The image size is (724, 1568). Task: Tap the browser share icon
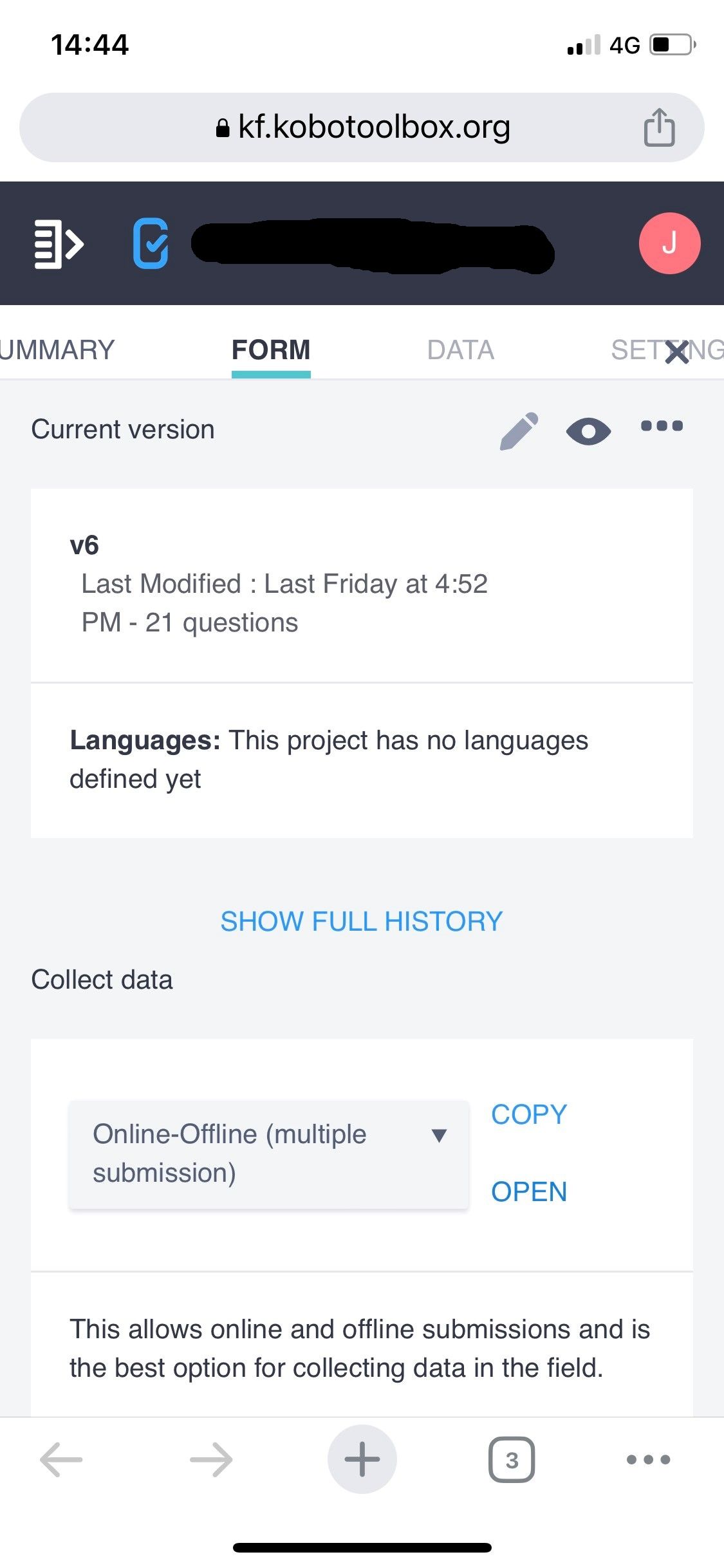coord(659,127)
